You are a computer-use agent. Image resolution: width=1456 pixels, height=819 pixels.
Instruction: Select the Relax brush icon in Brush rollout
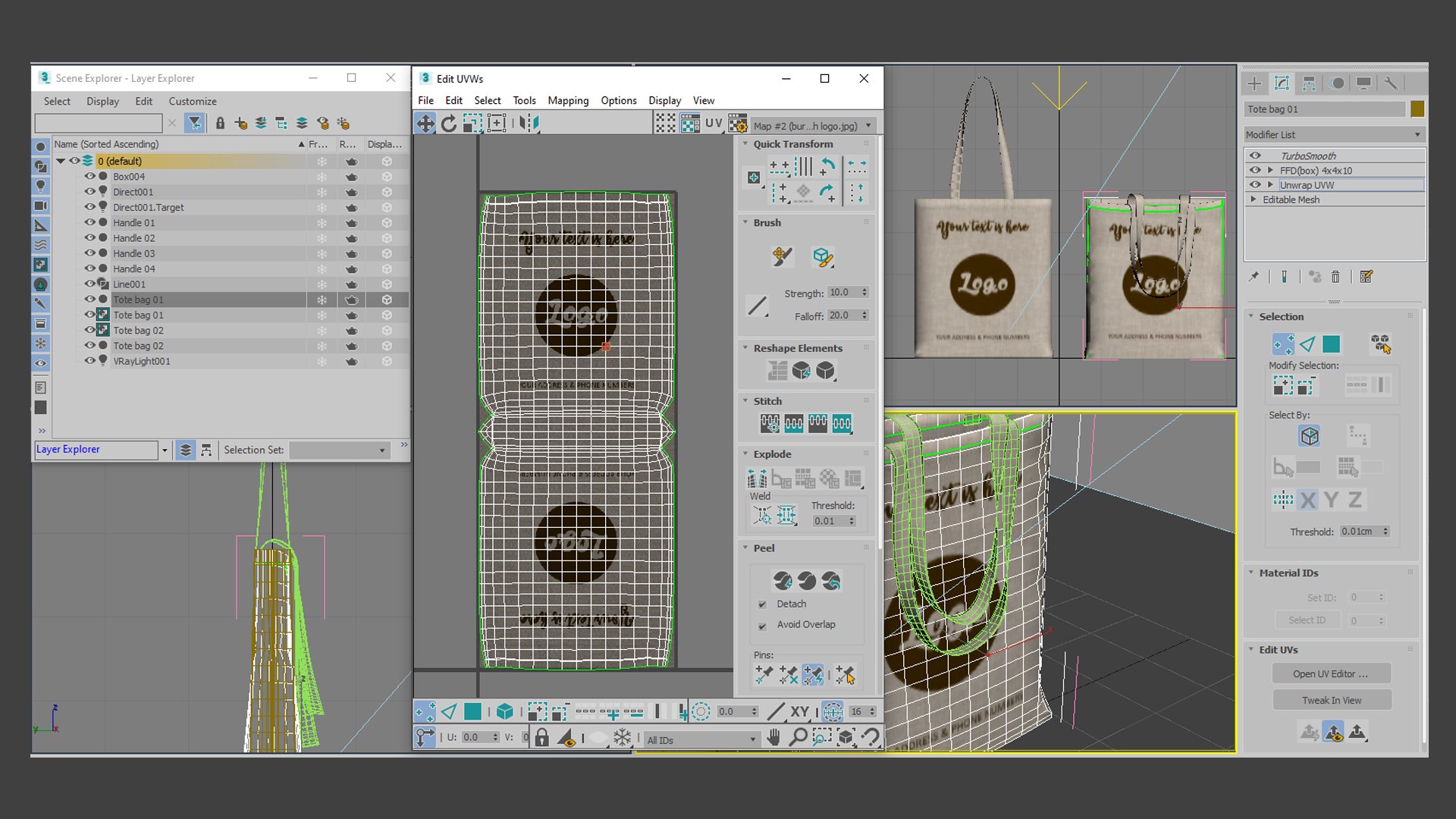pyautogui.click(x=823, y=256)
